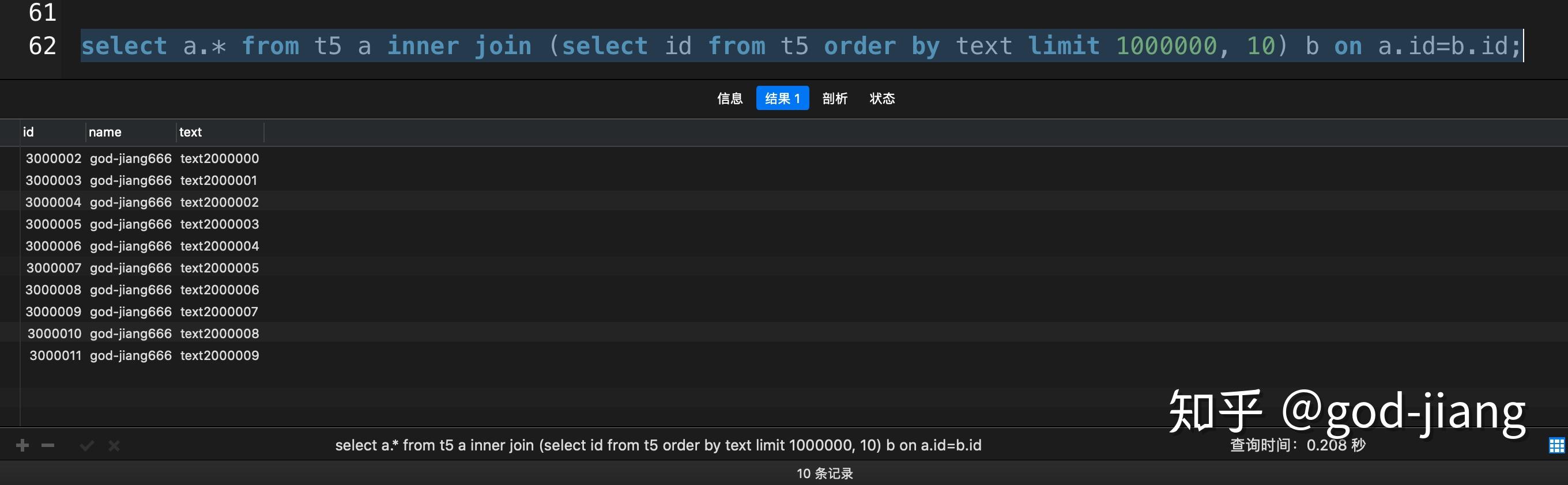Click the god-jiang666 cell in row 3000011
1568x485 pixels.
pos(131,356)
